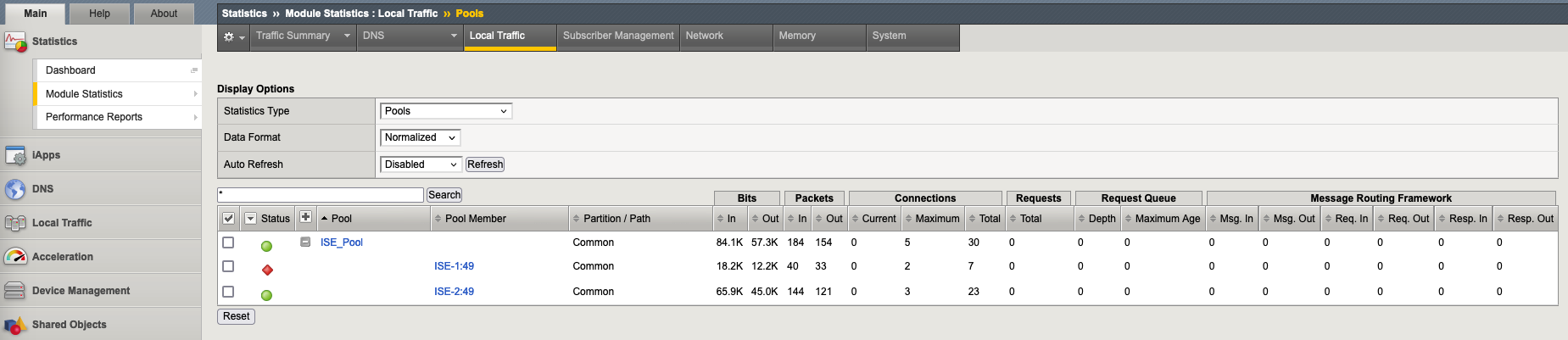Collapse the ISE_Pool member rows
The width and height of the screenshot is (1568, 340).
305,242
